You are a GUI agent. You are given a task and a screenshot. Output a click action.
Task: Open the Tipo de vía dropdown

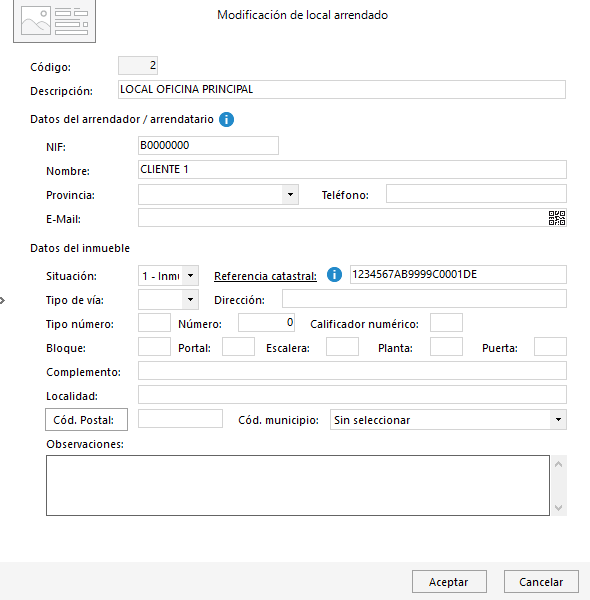[x=190, y=300]
